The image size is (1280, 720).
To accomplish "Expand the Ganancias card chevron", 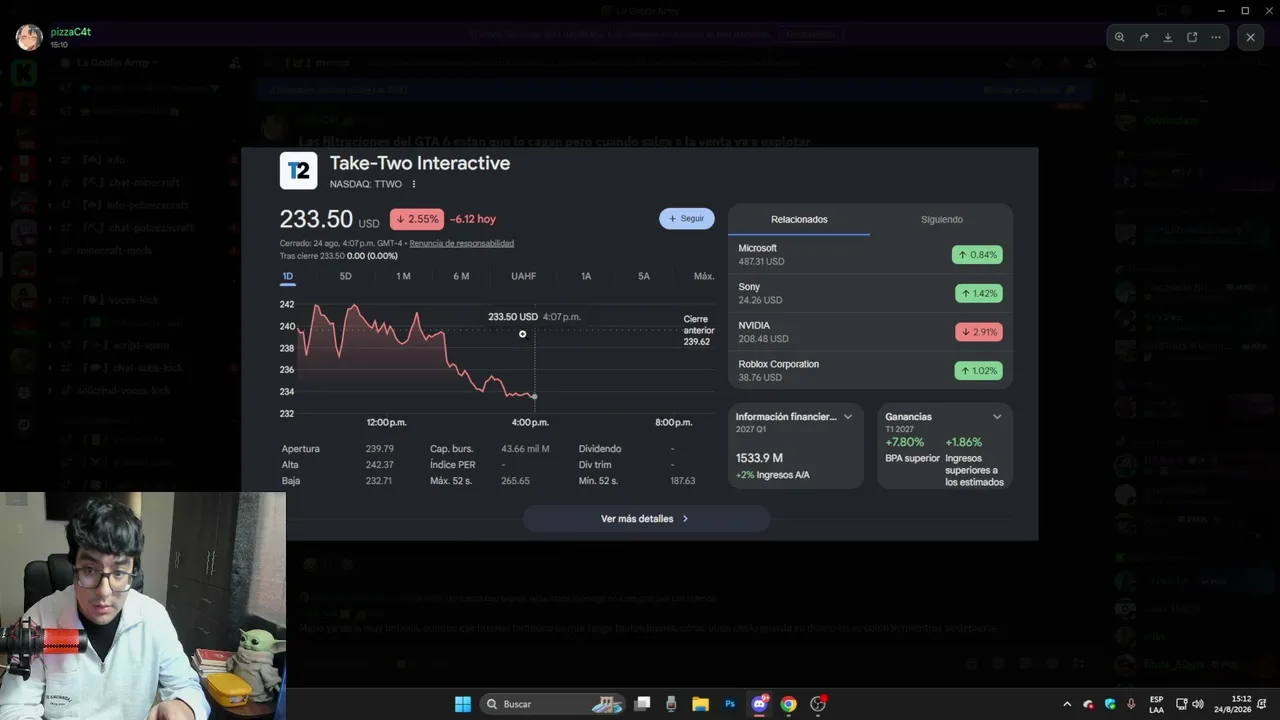I will point(997,417).
